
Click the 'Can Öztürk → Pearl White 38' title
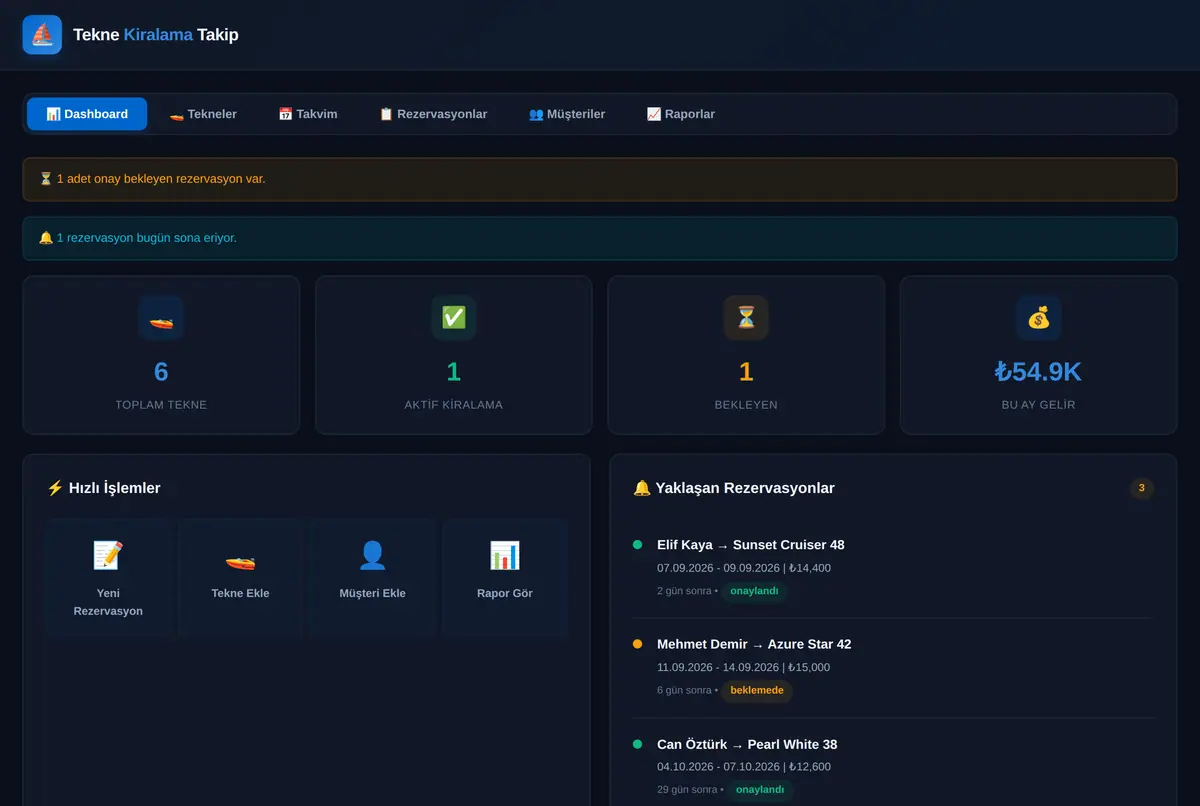747,744
